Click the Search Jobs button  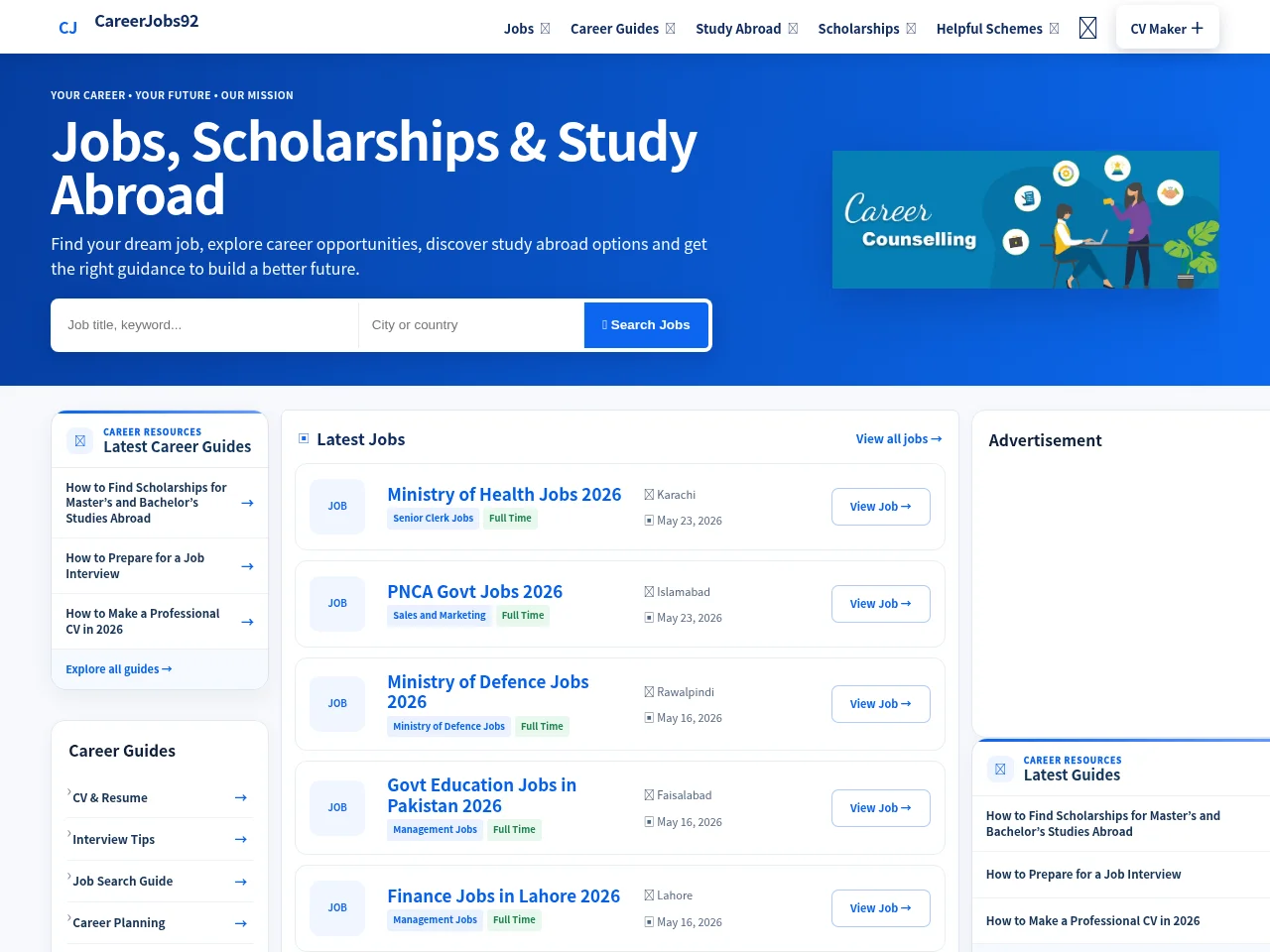point(646,325)
